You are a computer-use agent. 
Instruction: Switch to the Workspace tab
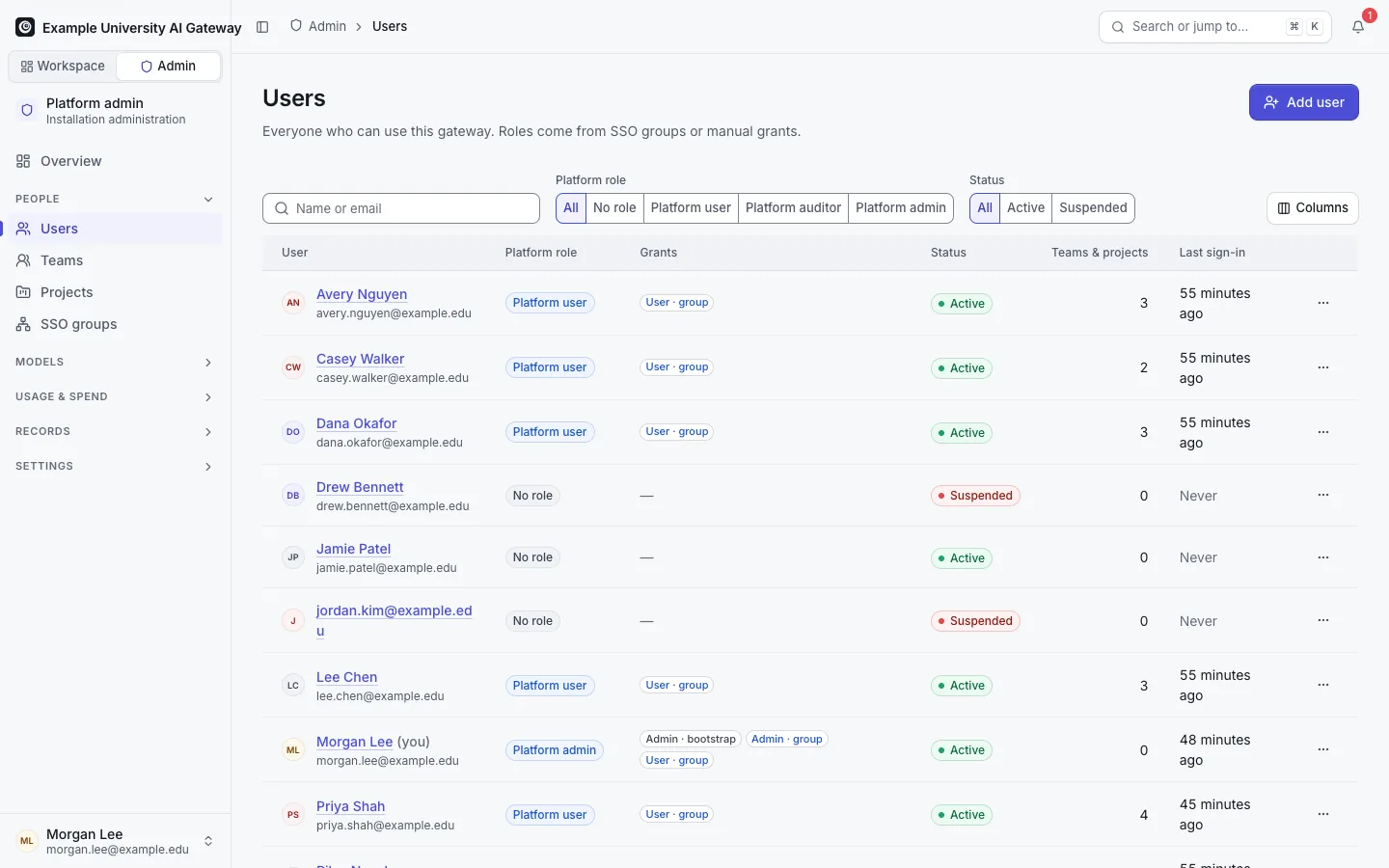point(63,67)
